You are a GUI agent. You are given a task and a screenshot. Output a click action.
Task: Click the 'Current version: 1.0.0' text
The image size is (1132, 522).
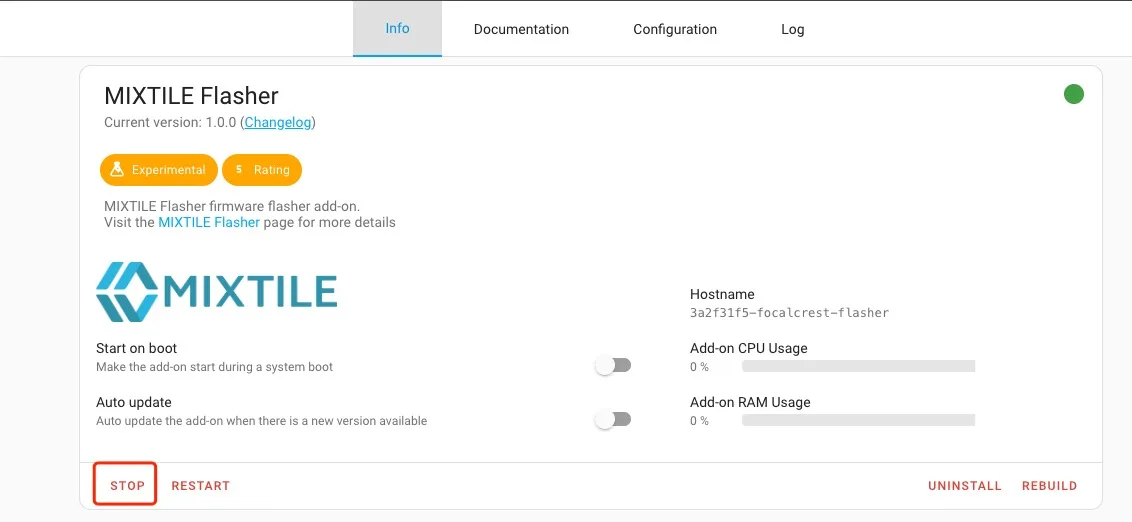click(170, 122)
